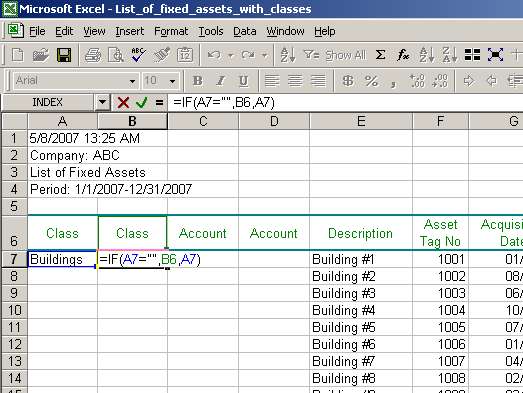Click the INDEX name box field
This screenshot has height=393, width=523.
[x=47, y=102]
